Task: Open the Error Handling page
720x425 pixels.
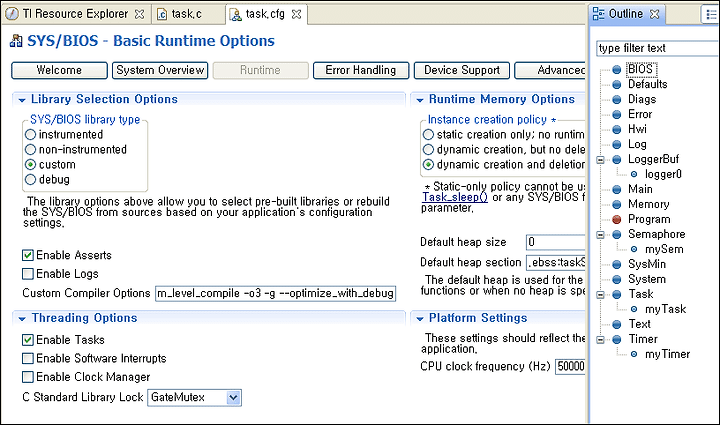Action: click(x=361, y=70)
